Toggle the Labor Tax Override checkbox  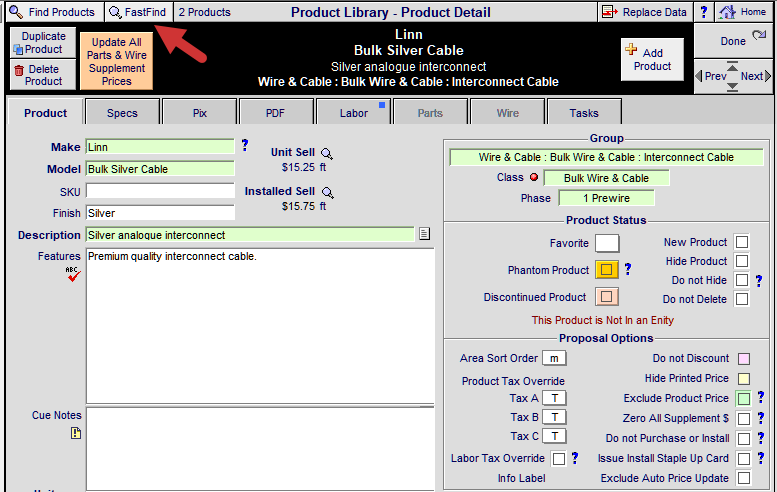click(x=558, y=459)
